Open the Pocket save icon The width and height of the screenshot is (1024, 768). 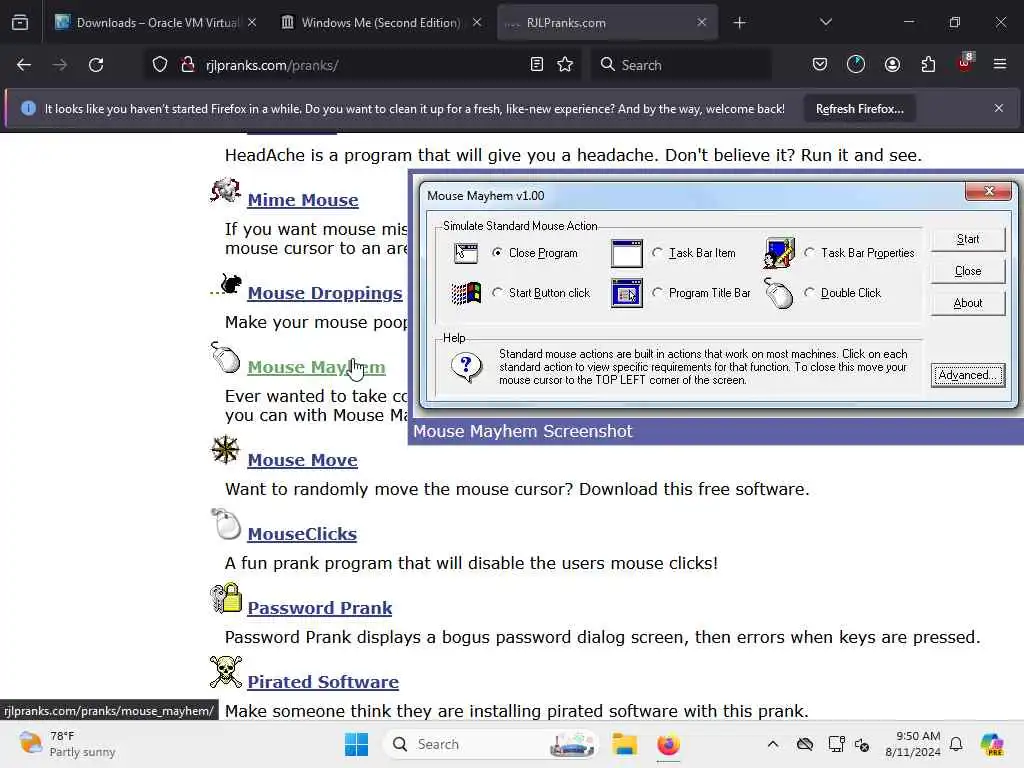pos(820,65)
